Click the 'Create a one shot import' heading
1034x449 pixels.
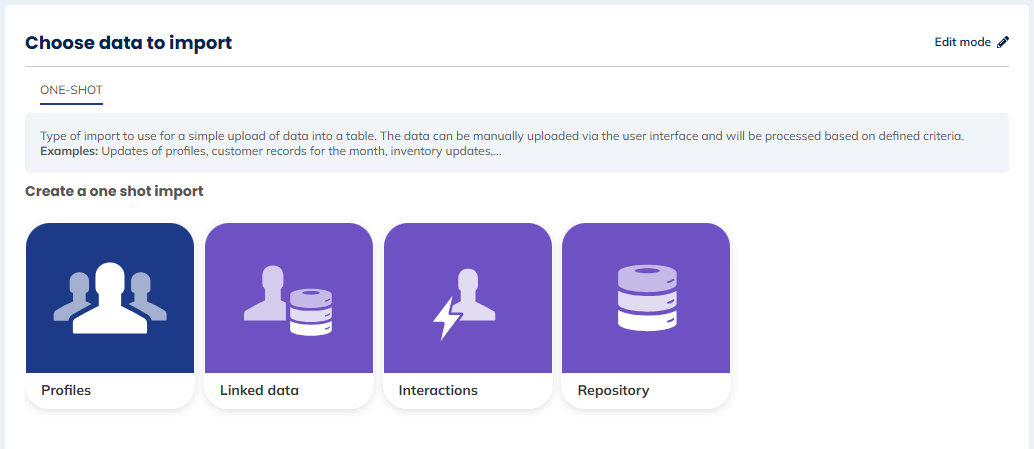tap(114, 191)
